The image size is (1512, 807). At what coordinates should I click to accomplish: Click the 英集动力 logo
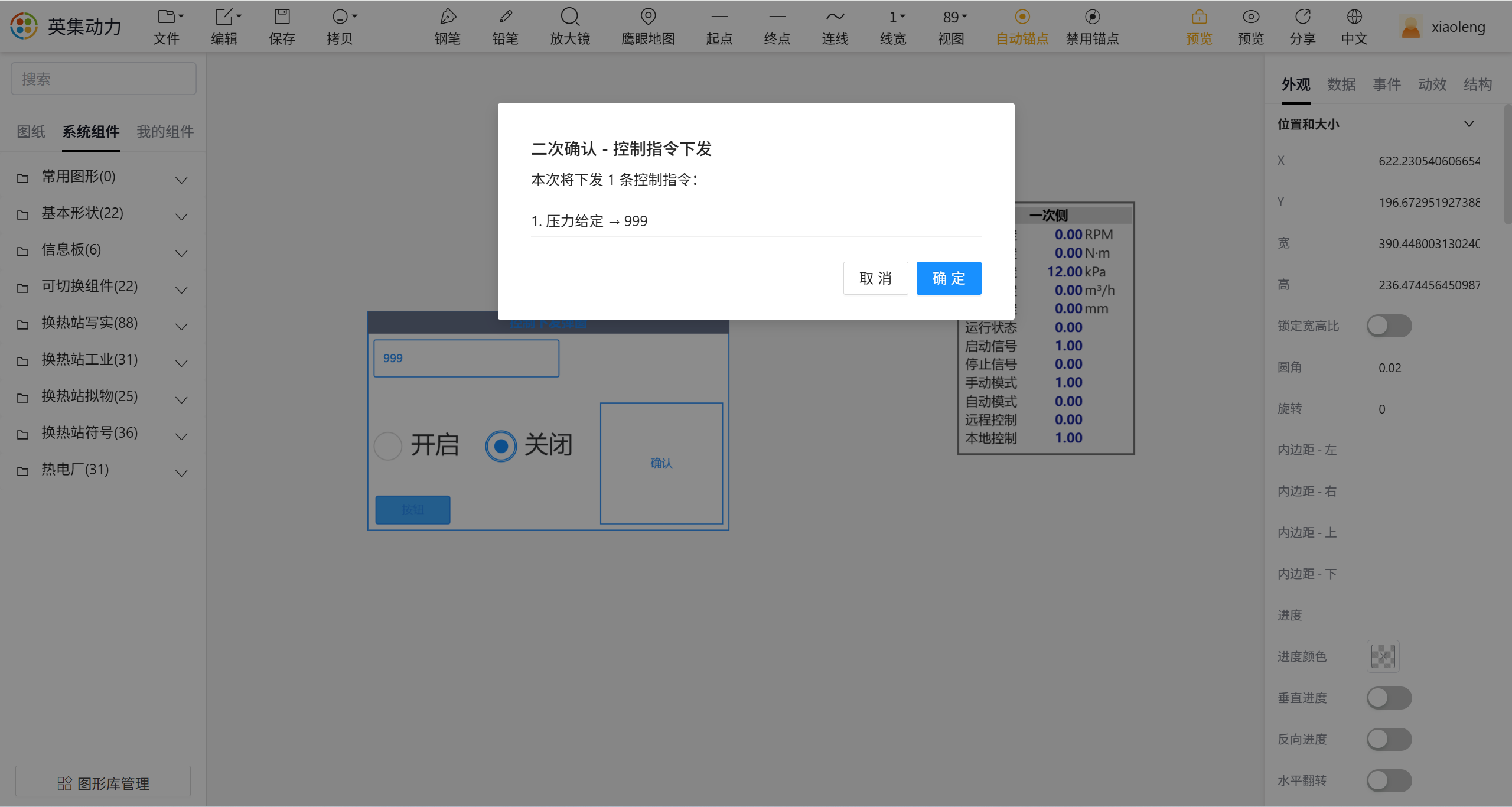point(24,26)
